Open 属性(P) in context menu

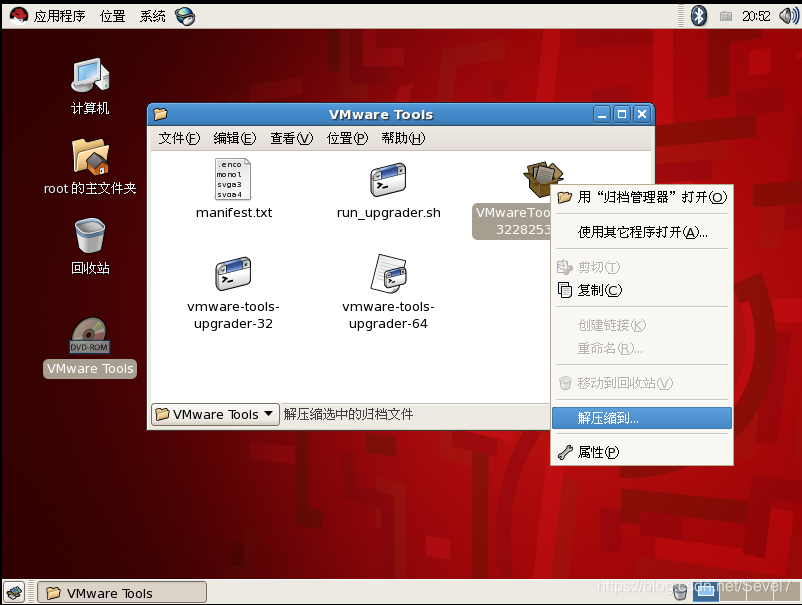pyautogui.click(x=642, y=452)
